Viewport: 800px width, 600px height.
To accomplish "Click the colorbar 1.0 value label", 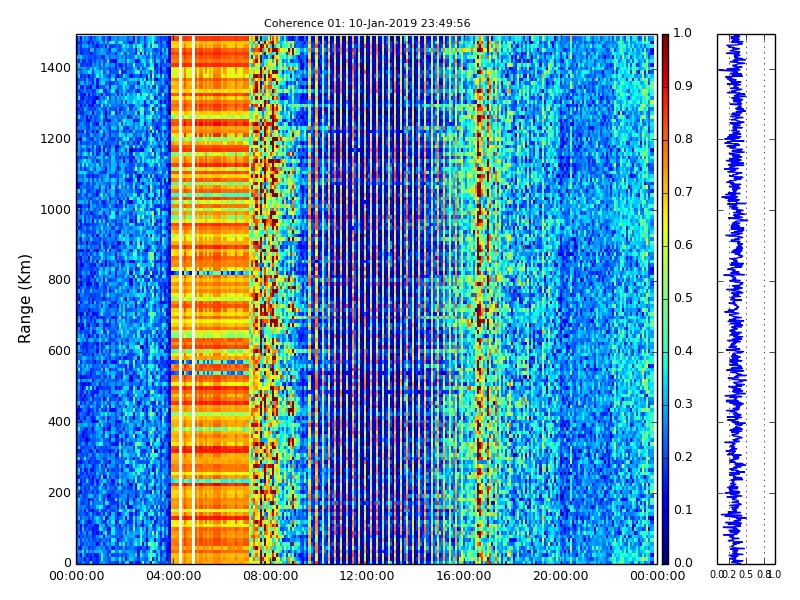I will click(x=683, y=34).
